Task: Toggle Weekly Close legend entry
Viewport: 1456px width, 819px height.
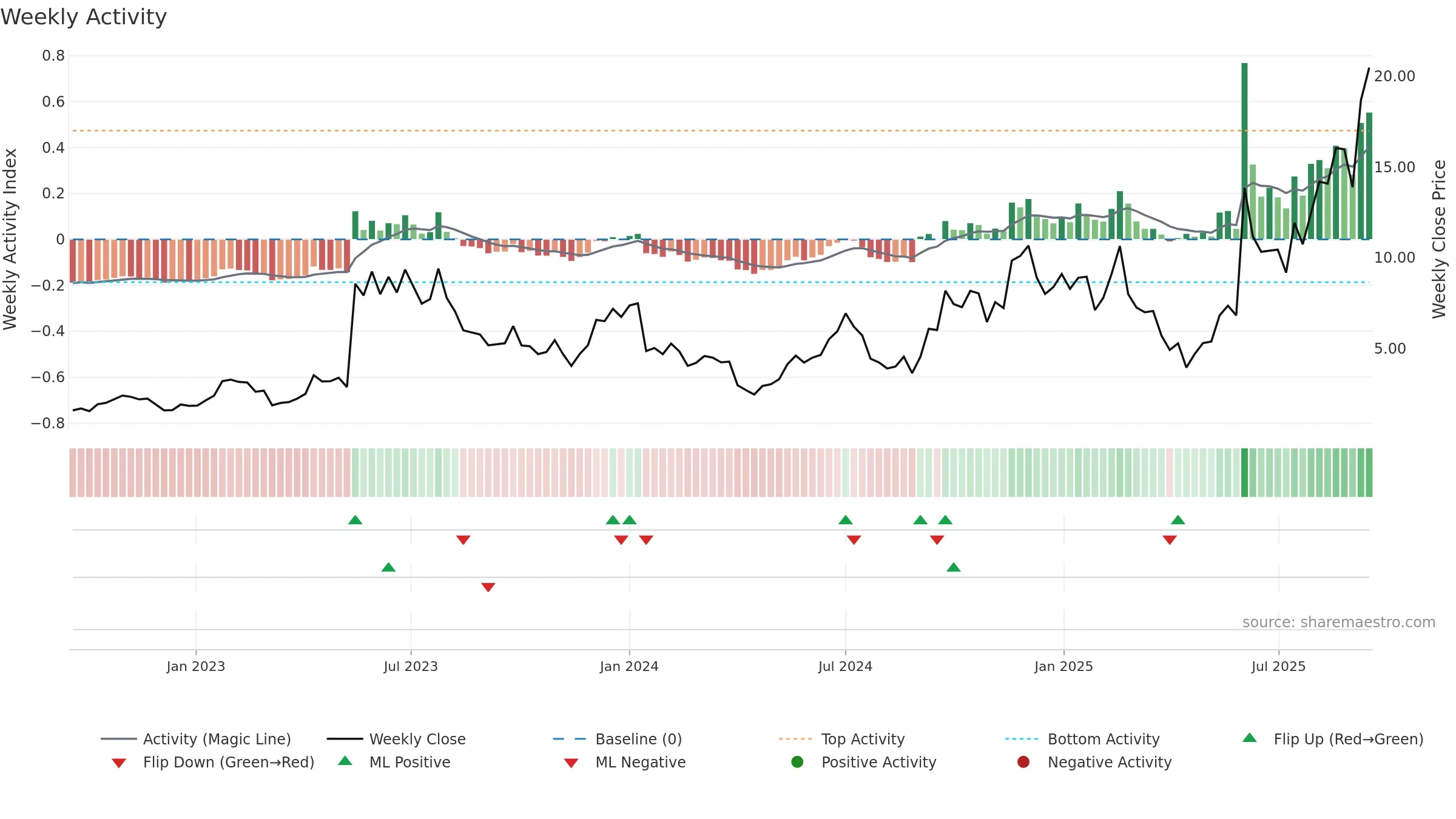Action: [x=396, y=739]
